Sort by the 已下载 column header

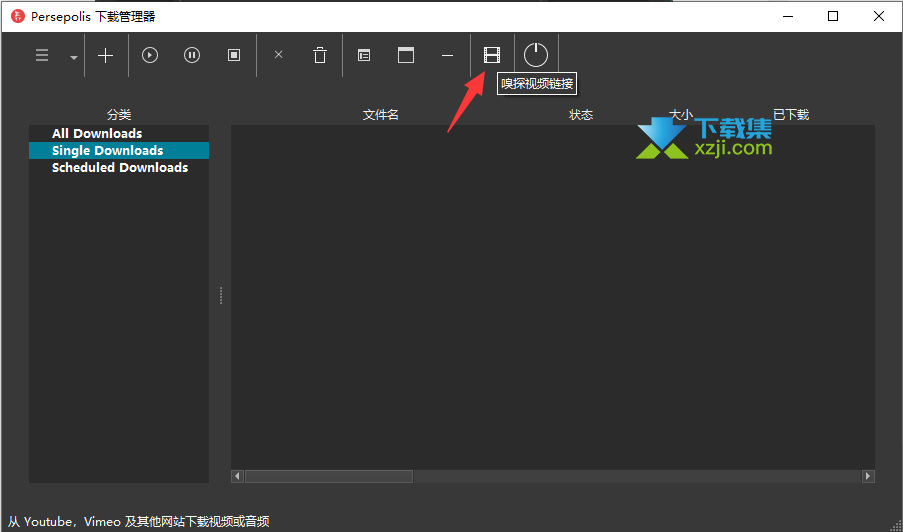point(791,115)
